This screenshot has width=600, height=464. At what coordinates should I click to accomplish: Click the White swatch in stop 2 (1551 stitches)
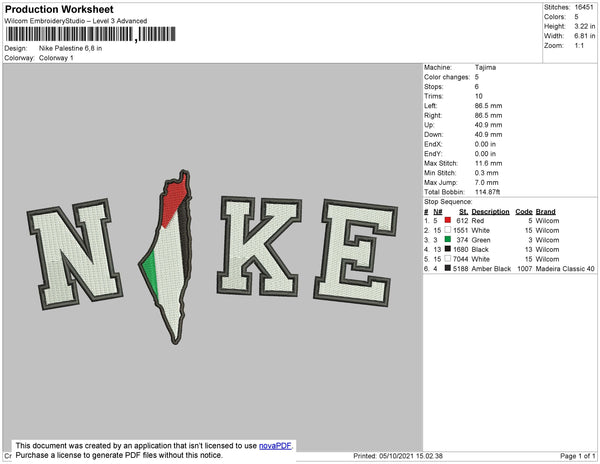448,230
